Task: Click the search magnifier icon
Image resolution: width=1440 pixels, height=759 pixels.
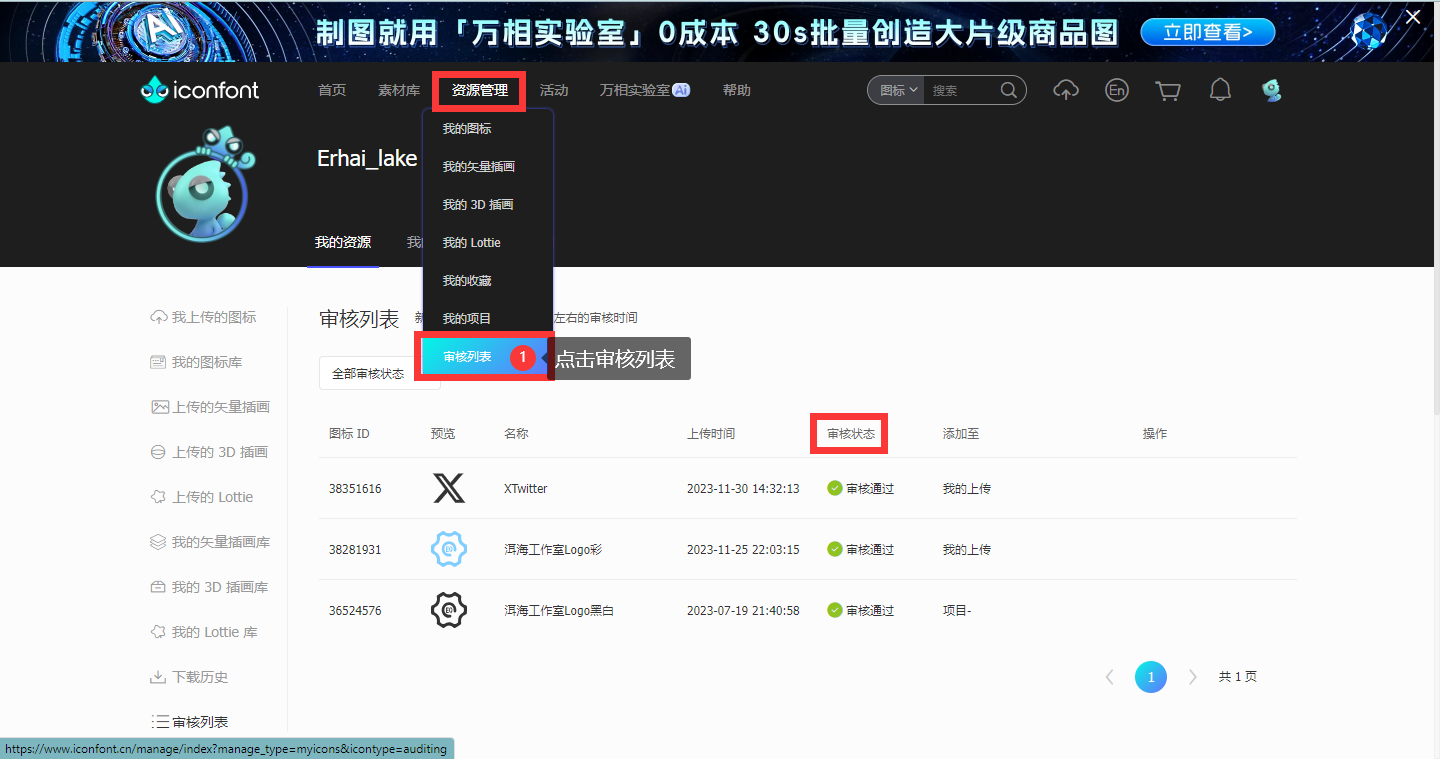Action: [1009, 90]
